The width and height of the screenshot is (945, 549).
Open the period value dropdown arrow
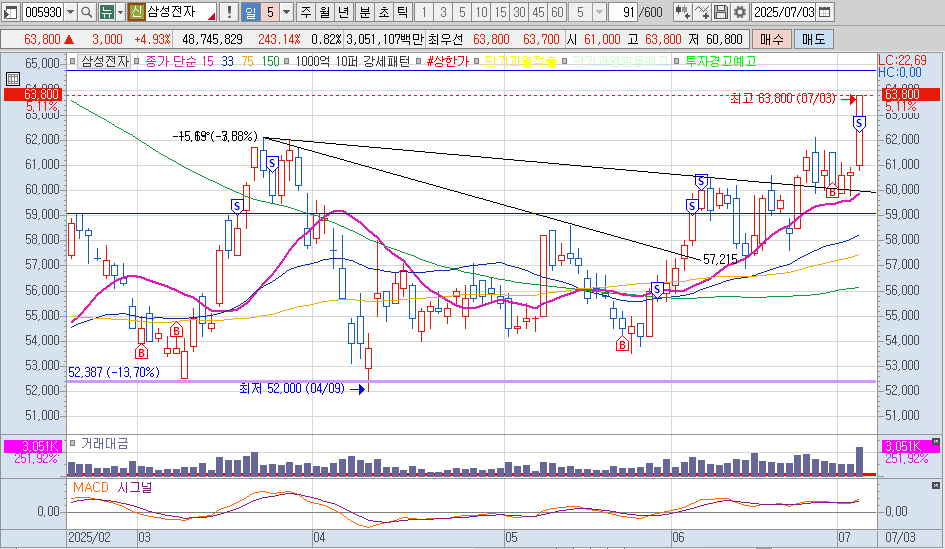286,11
